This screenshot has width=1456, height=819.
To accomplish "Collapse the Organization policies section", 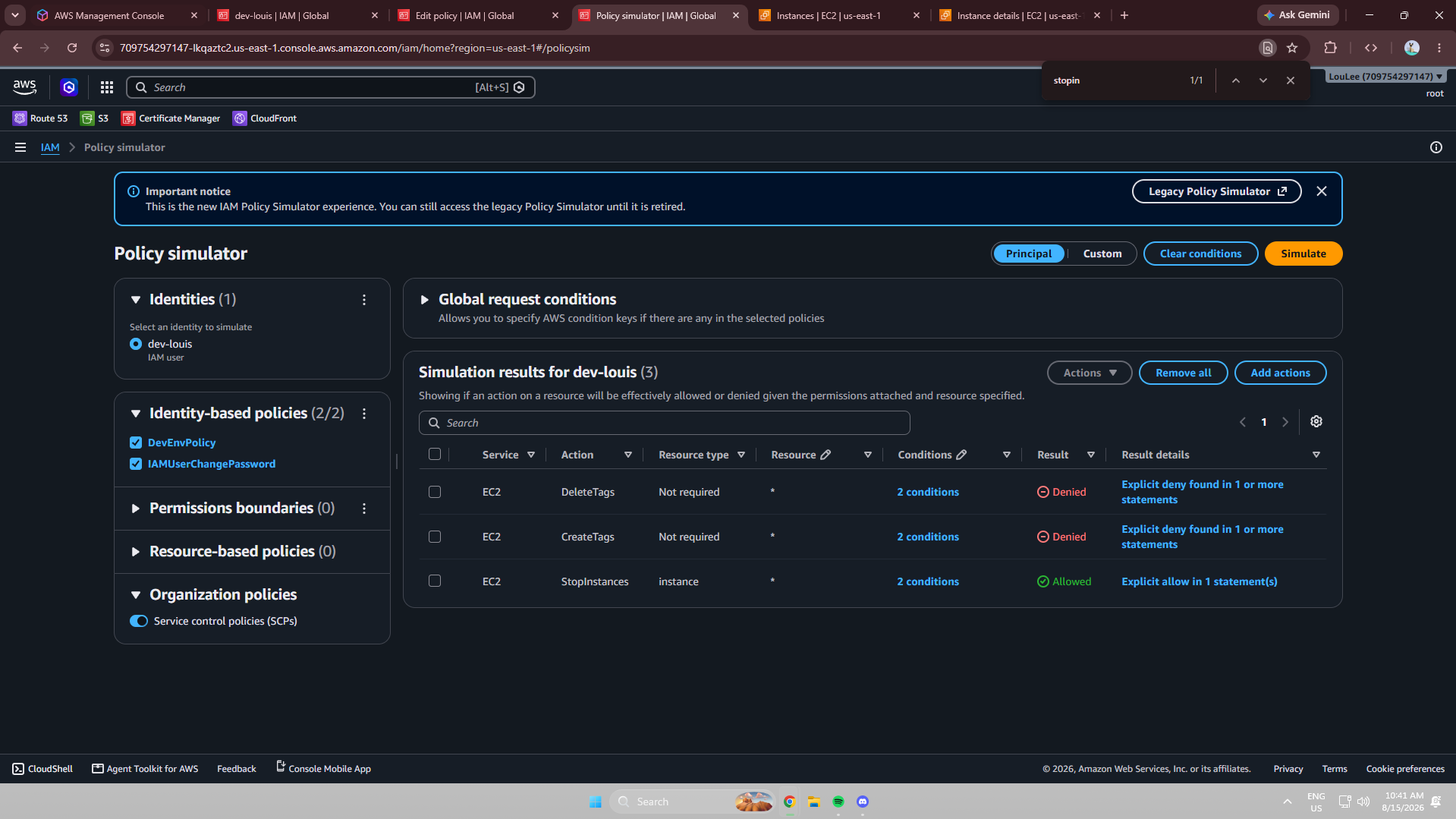I will pos(136,595).
